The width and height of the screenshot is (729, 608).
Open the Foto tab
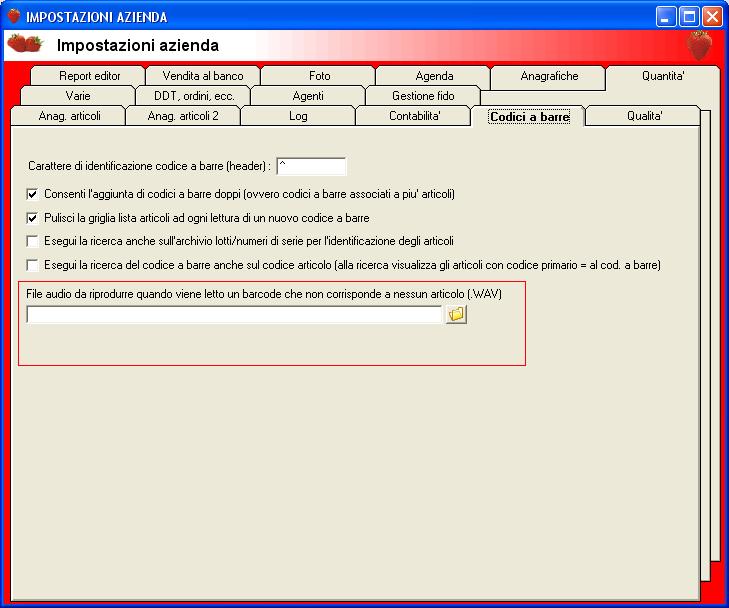[x=319, y=76]
